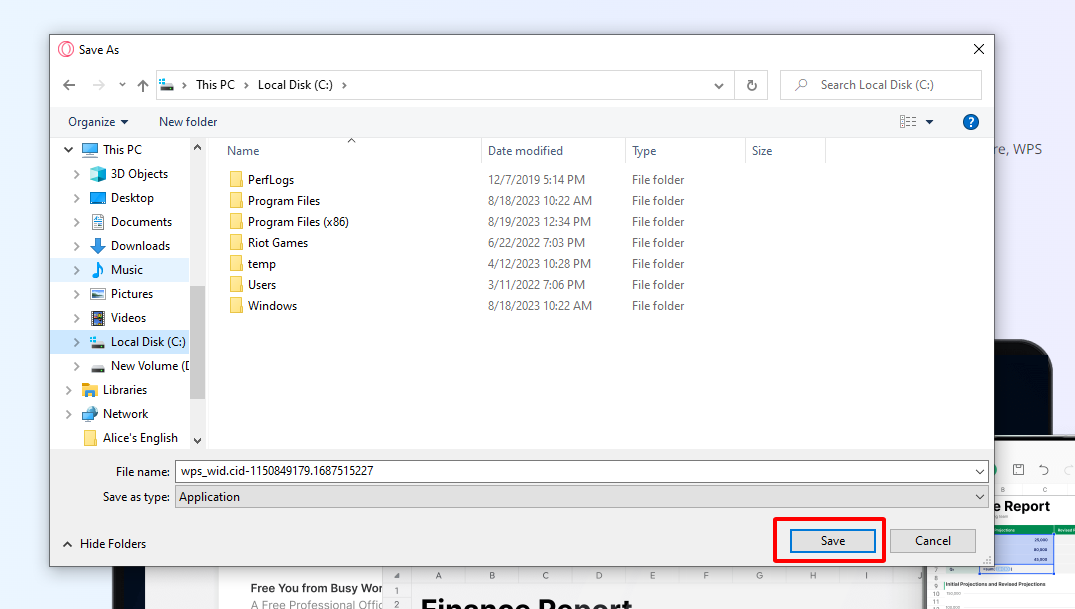Refresh the Local Disk (C:) listing
The image size is (1075, 609).
[751, 85]
